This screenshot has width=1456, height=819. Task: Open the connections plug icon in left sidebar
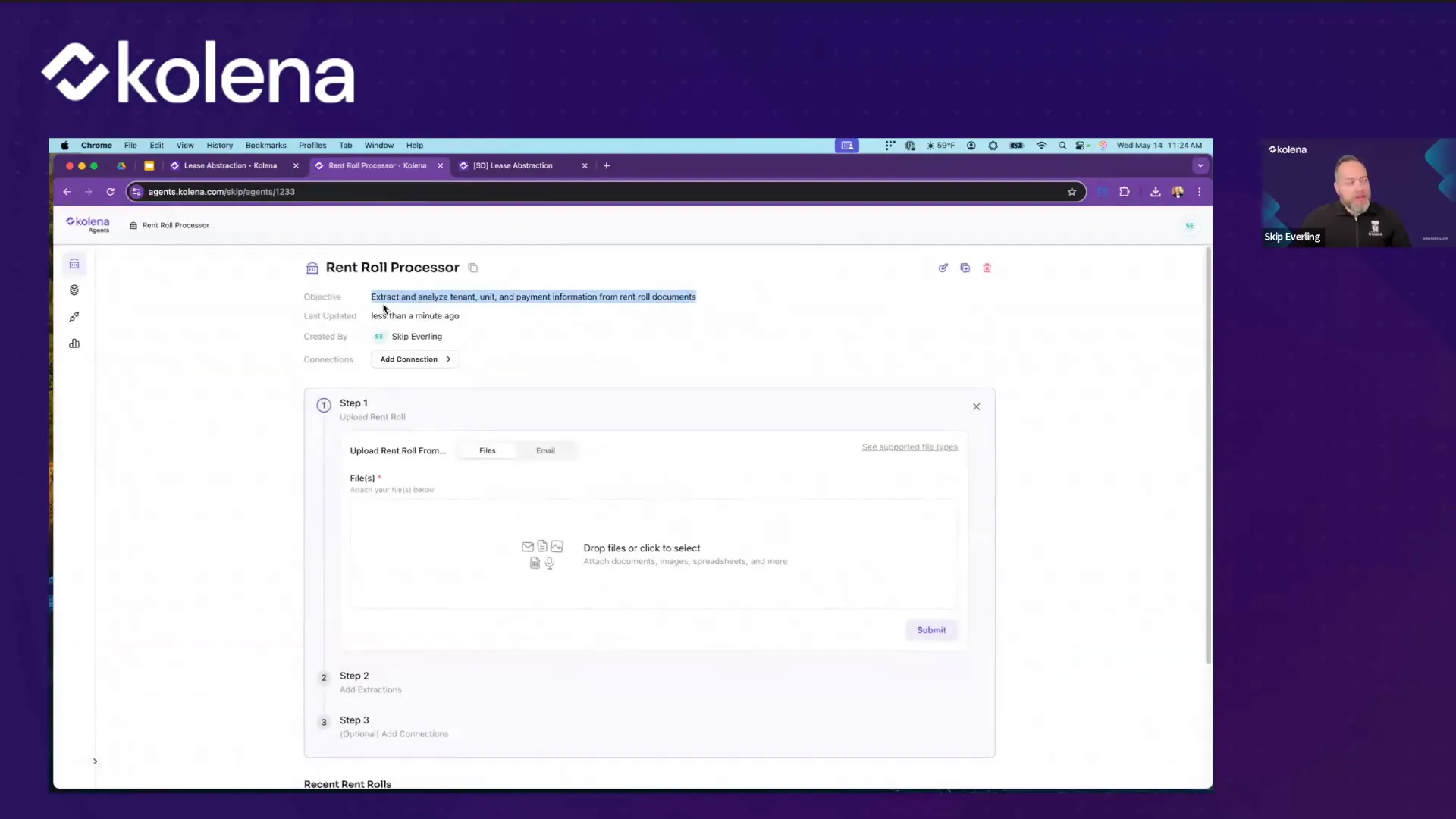point(74,317)
